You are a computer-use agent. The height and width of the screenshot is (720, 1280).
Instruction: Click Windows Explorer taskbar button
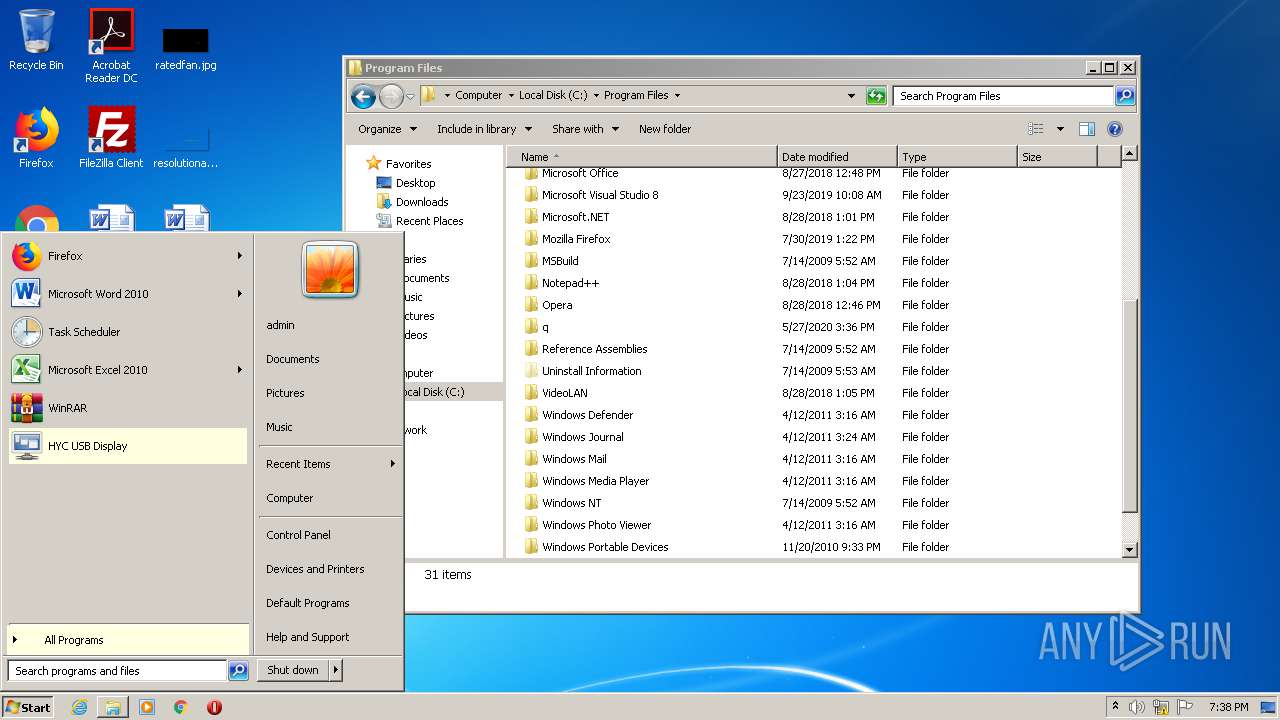click(x=113, y=707)
